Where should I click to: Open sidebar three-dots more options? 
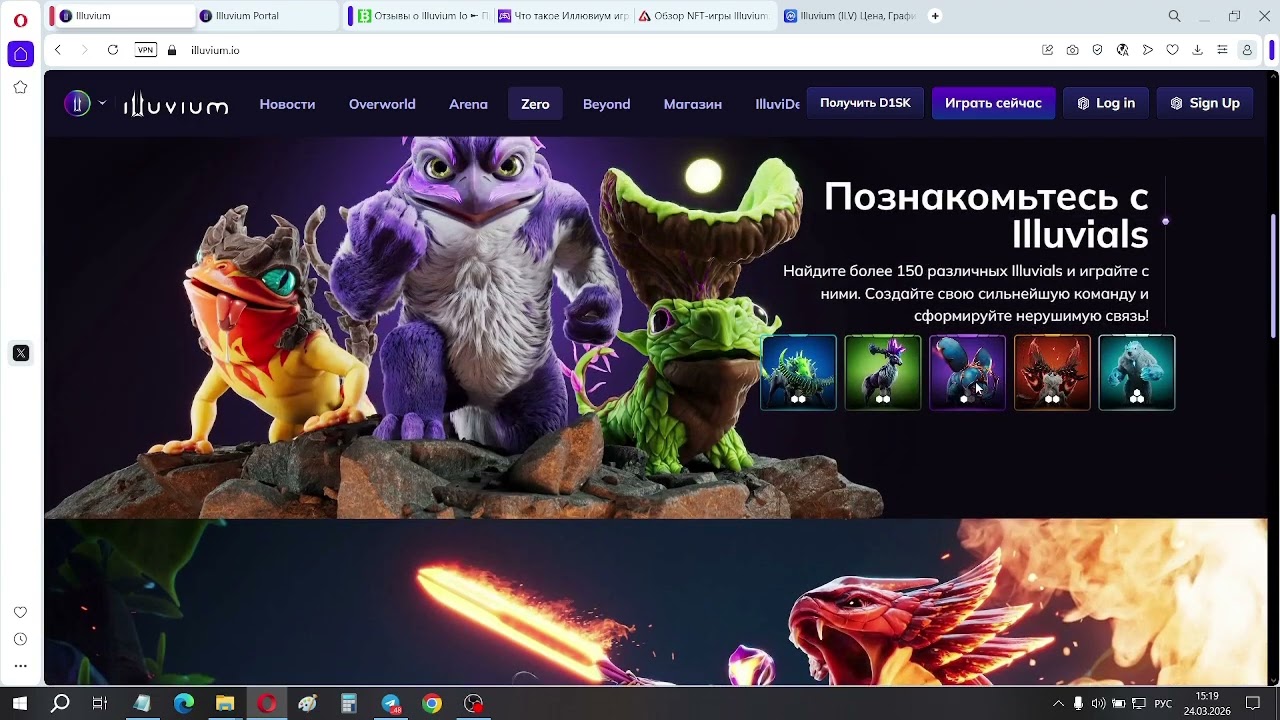coord(20,666)
